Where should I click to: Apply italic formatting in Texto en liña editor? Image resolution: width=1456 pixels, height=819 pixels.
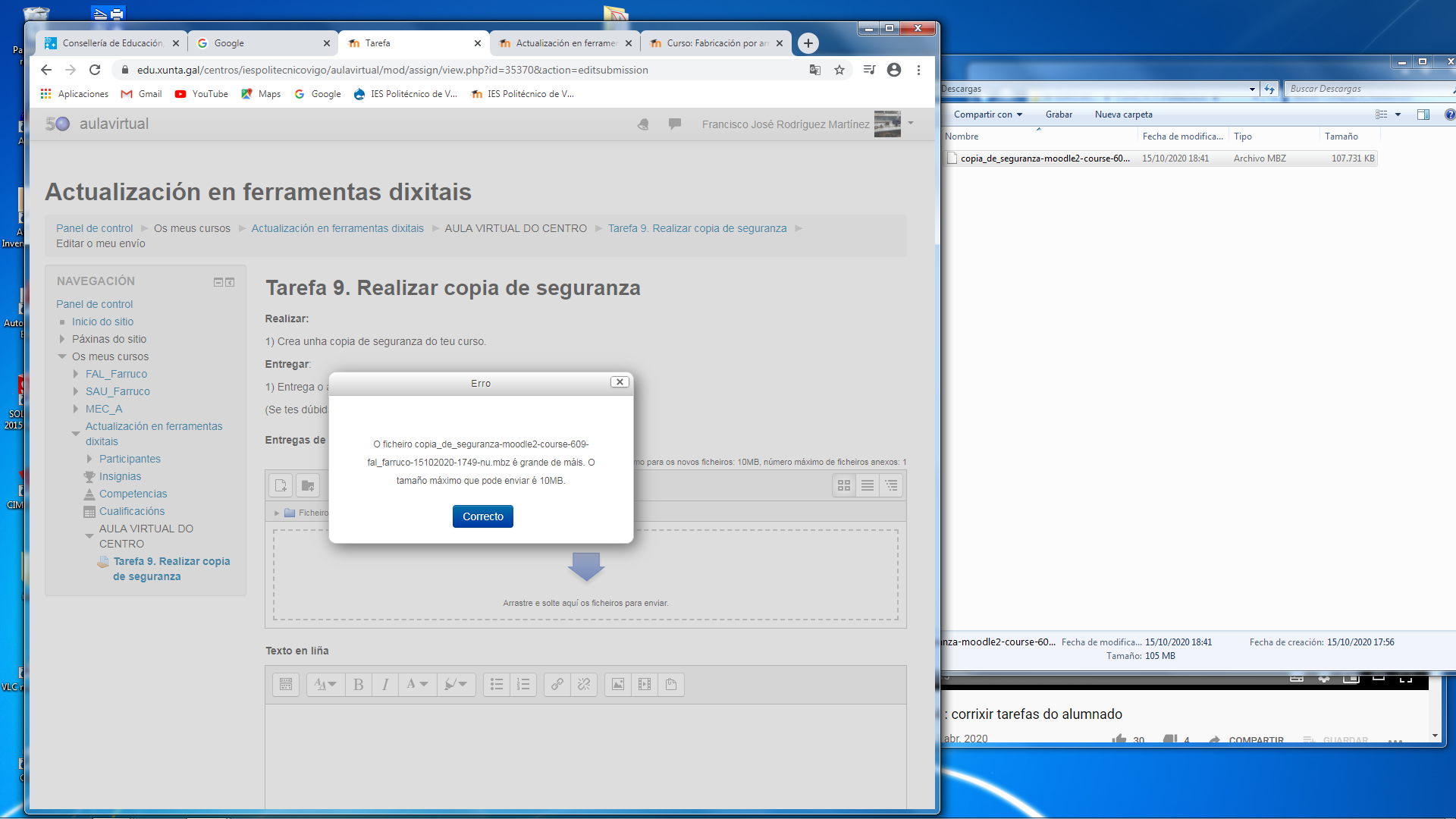click(385, 684)
